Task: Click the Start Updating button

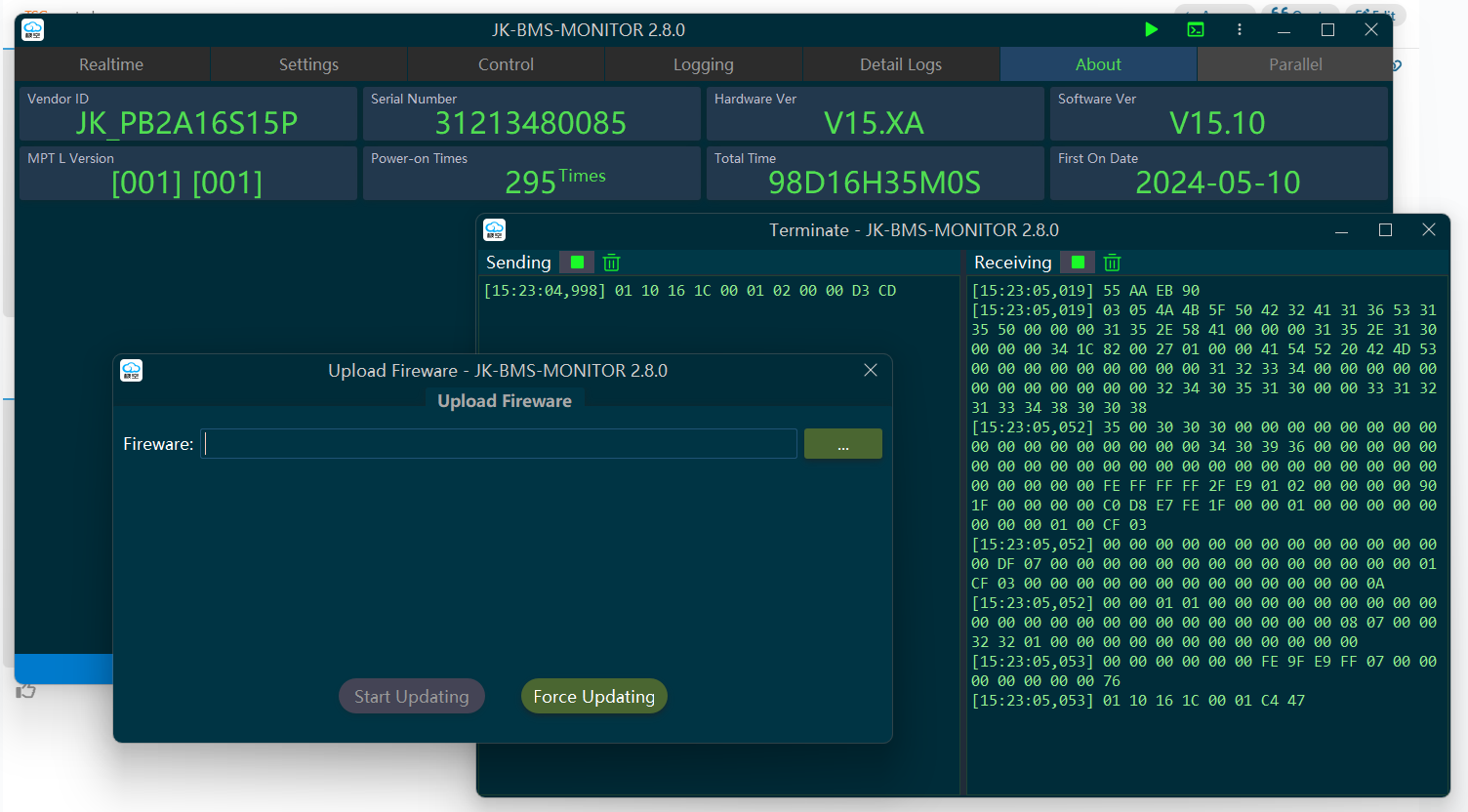Action: click(412, 697)
